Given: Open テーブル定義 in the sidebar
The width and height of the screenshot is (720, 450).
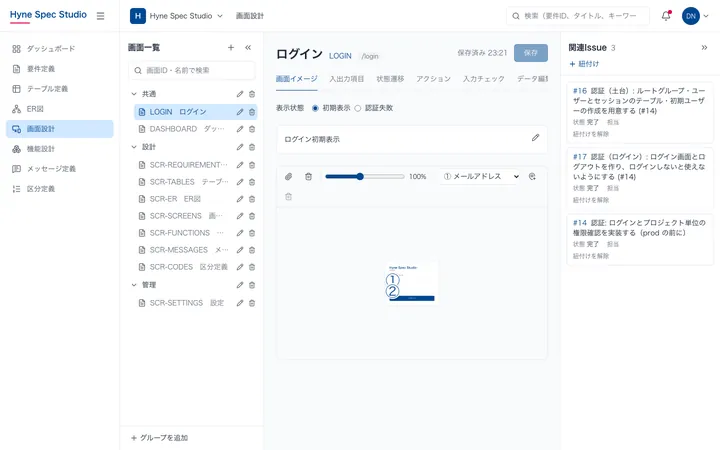Looking at the screenshot, I should pos(60,89).
